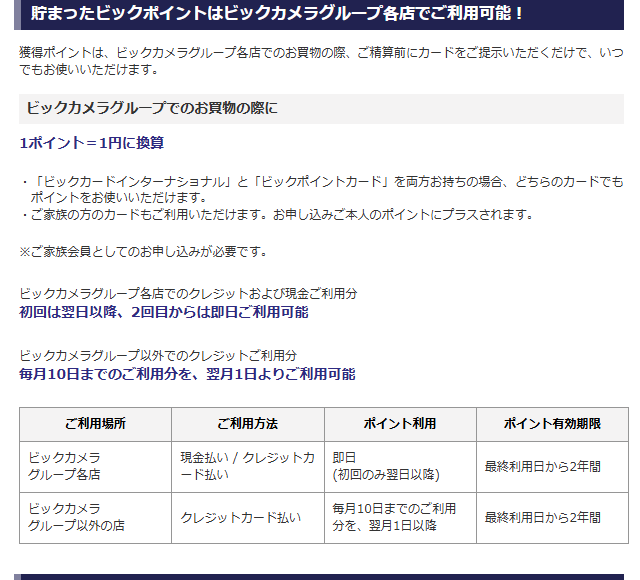Click the bold text '初回は翌日以降、2回目からは即日ご利用可能'
640x580 pixels.
164,312
